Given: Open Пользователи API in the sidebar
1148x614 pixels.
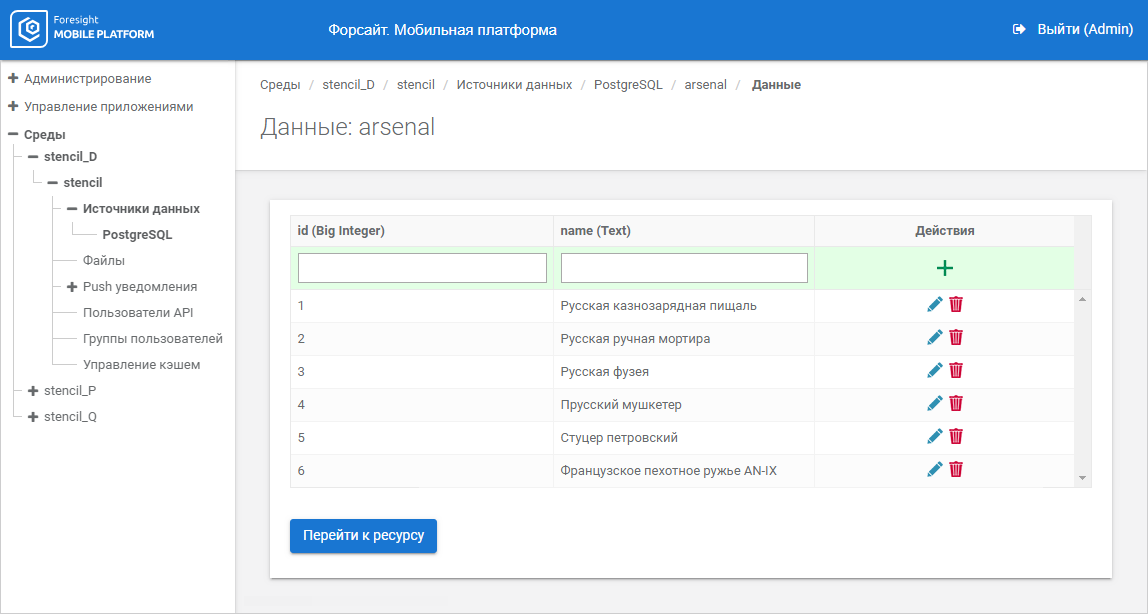Looking at the screenshot, I should tap(138, 313).
